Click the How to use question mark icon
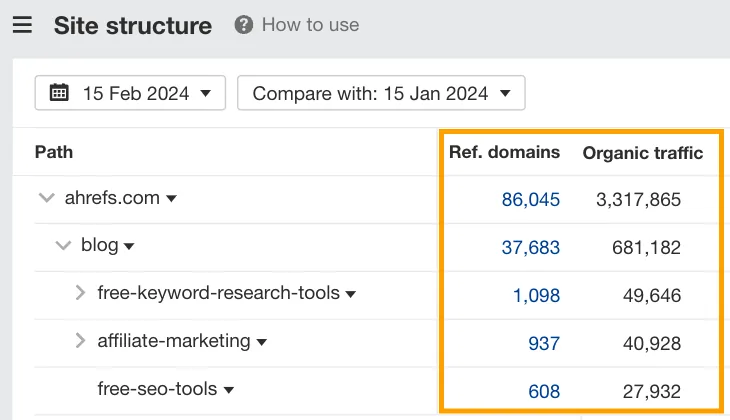 pyautogui.click(x=243, y=25)
